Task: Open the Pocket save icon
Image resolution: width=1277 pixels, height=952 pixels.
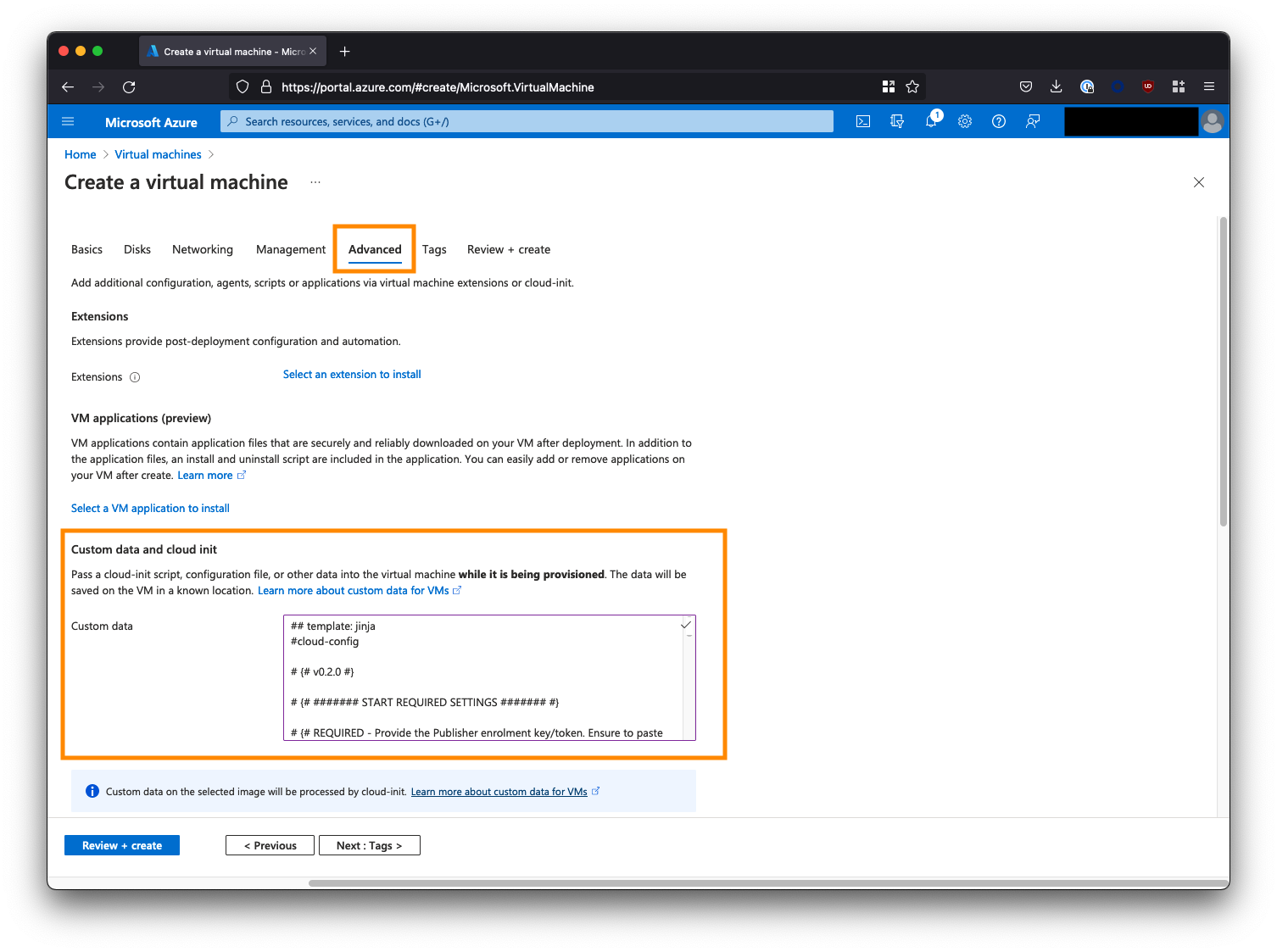Action: pyautogui.click(x=1026, y=86)
